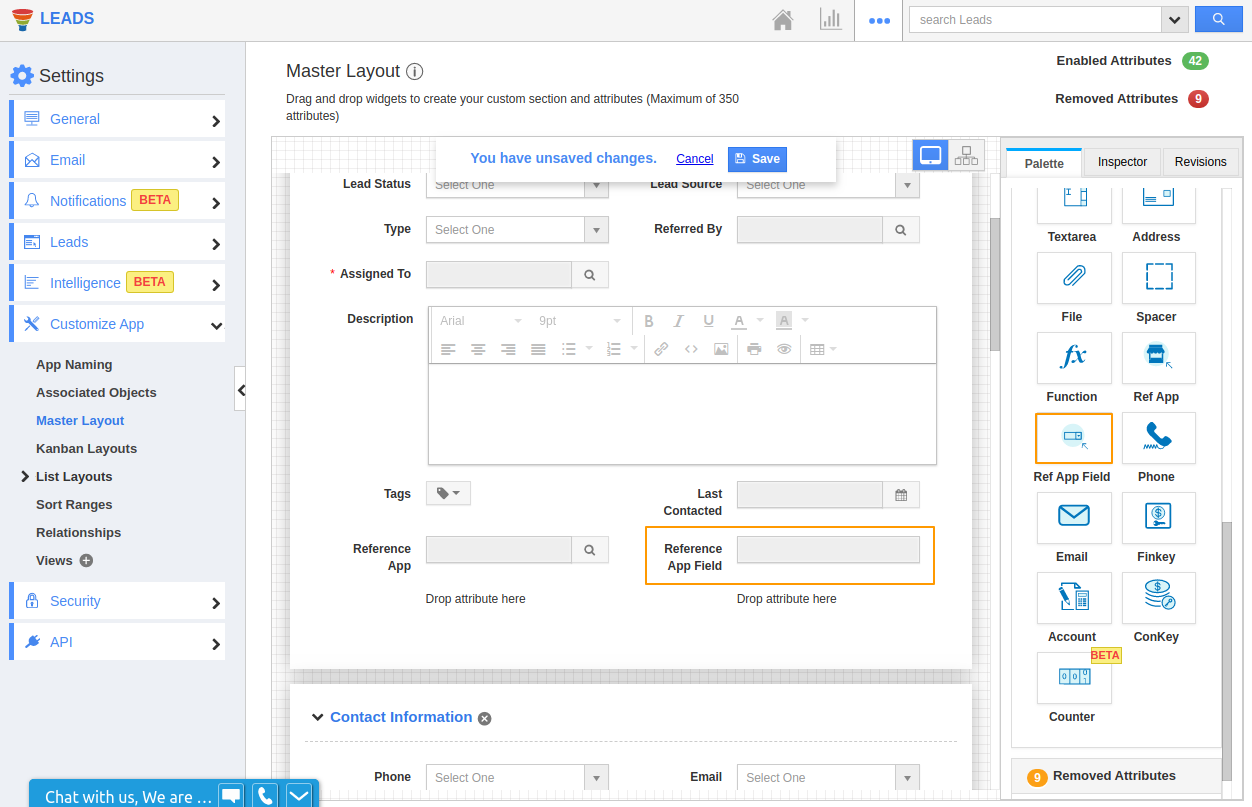
Task: Click the Phone widget icon
Action: point(1158,438)
